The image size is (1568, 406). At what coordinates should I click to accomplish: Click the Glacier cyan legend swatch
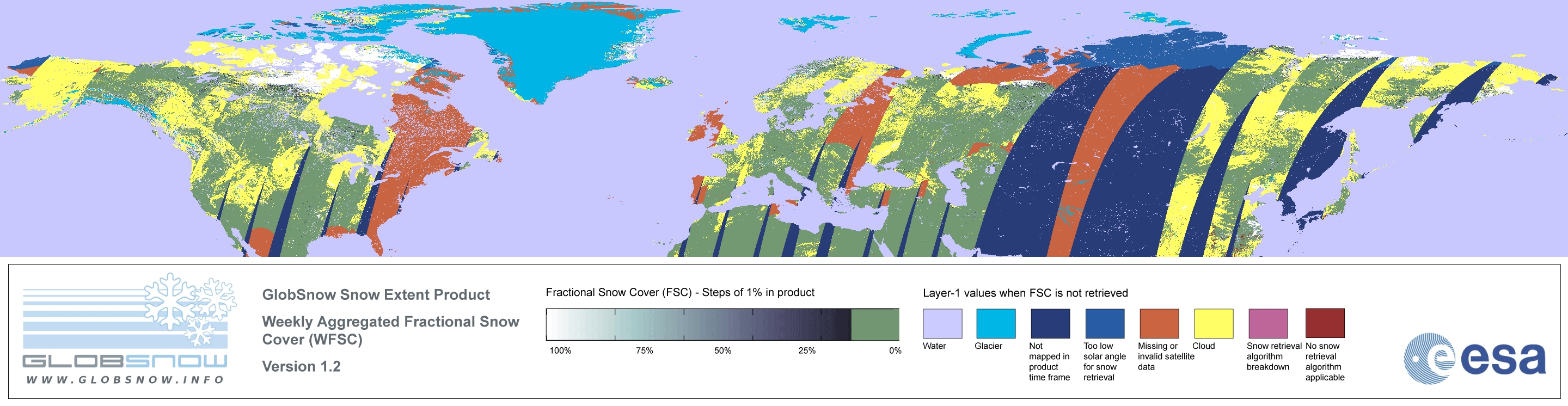point(996,323)
